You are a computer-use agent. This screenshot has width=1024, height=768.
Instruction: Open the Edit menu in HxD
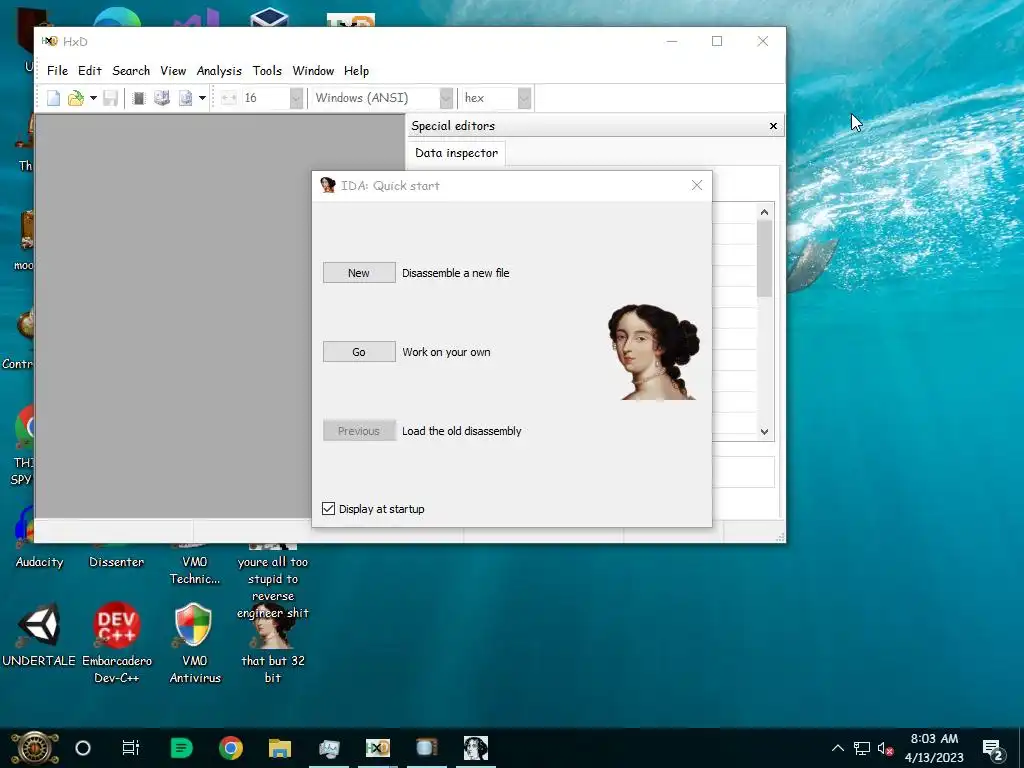click(89, 71)
